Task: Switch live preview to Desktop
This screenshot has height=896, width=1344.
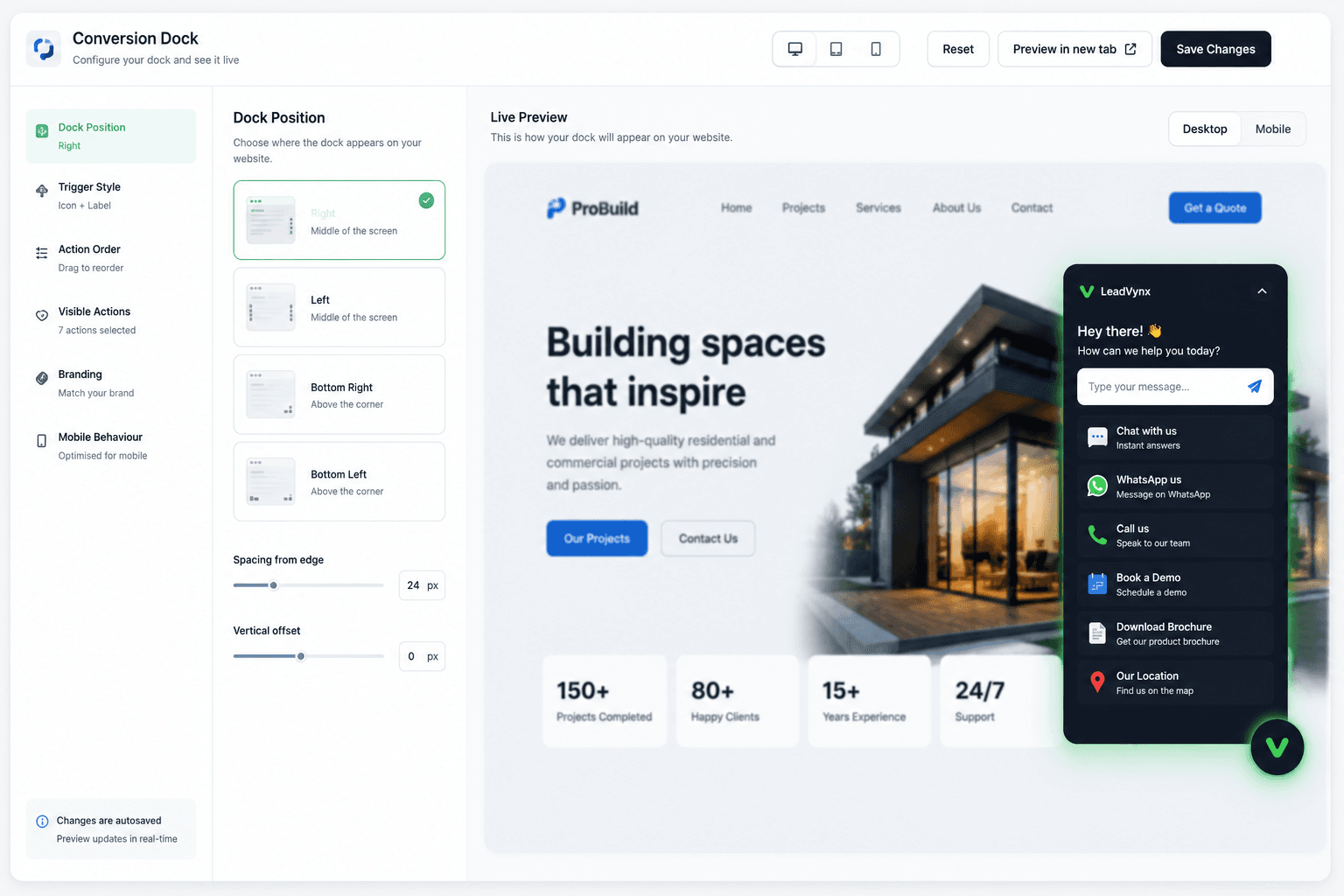Action: (x=1205, y=129)
